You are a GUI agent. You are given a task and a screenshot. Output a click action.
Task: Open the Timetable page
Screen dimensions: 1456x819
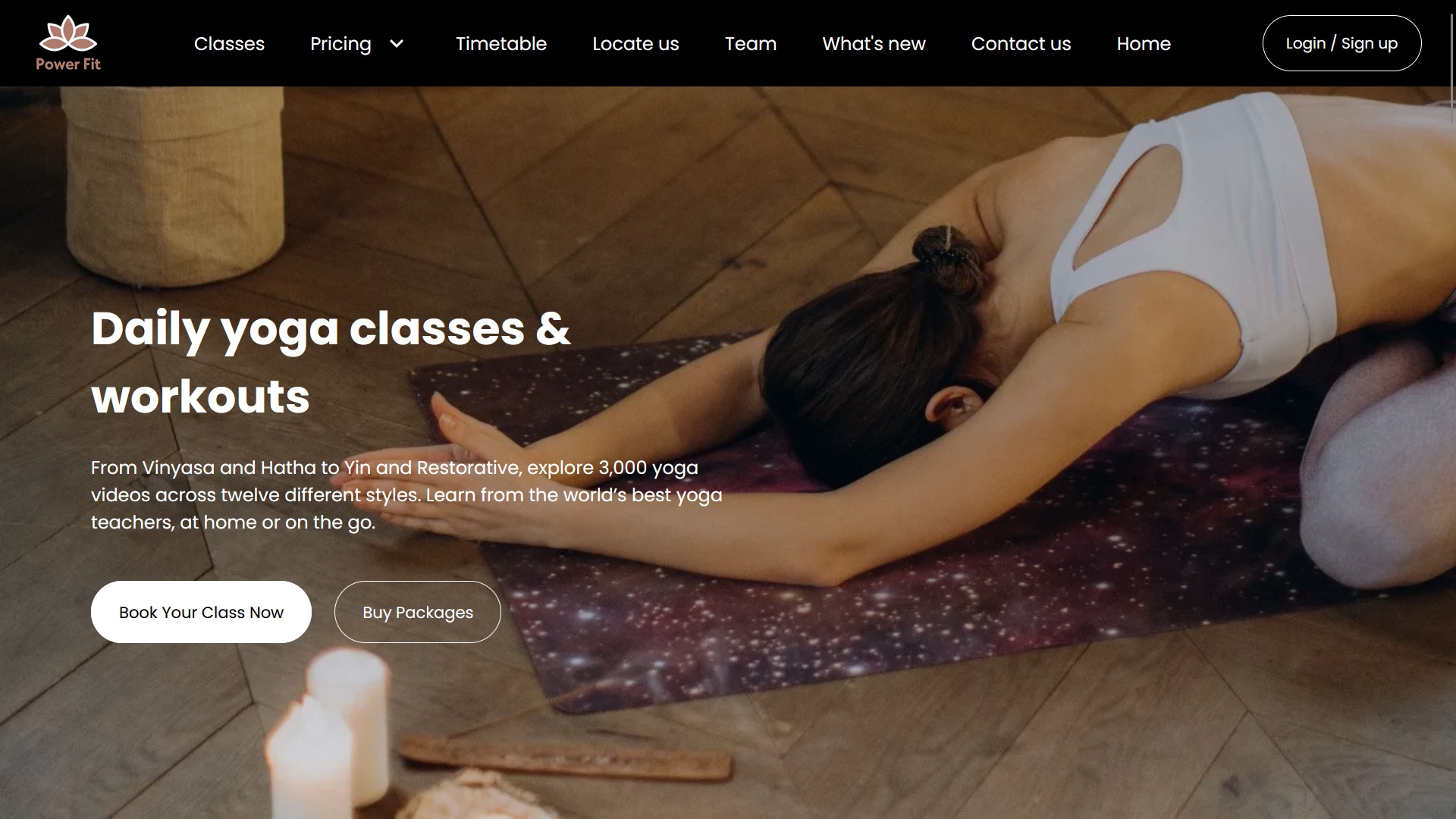click(501, 44)
